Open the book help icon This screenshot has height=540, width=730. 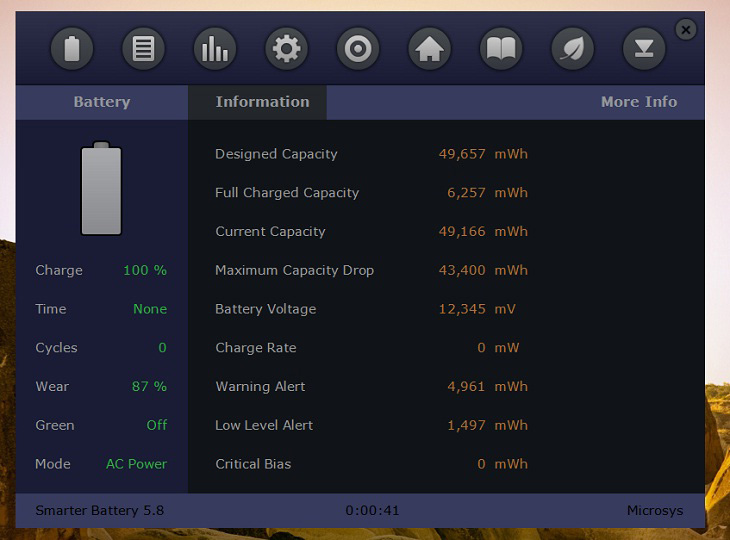tap(501, 48)
